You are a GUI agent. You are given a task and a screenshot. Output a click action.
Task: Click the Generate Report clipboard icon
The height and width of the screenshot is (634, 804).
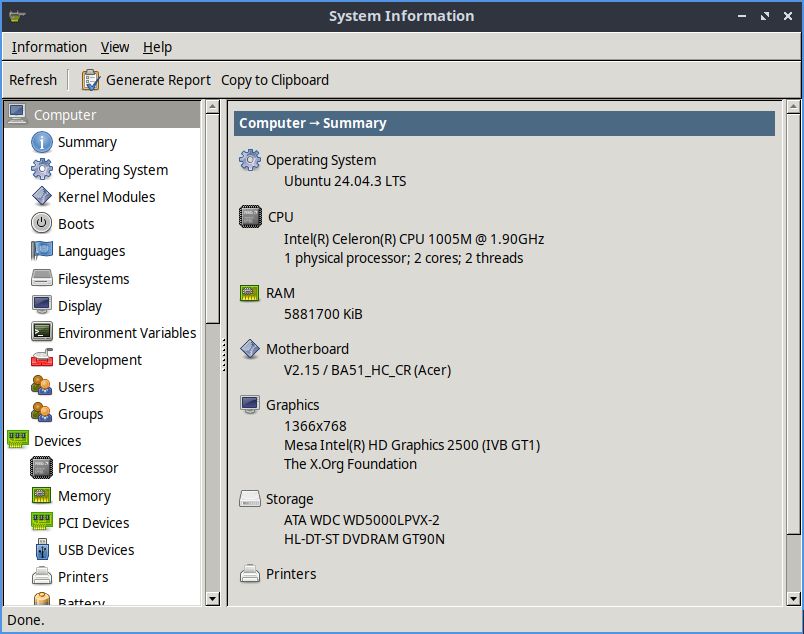[91, 80]
